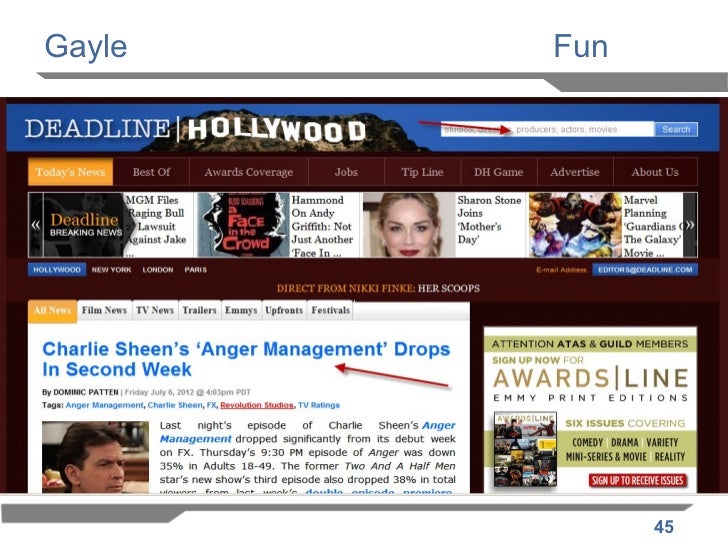
Task: Switch to the Emmys tab
Action: click(241, 310)
